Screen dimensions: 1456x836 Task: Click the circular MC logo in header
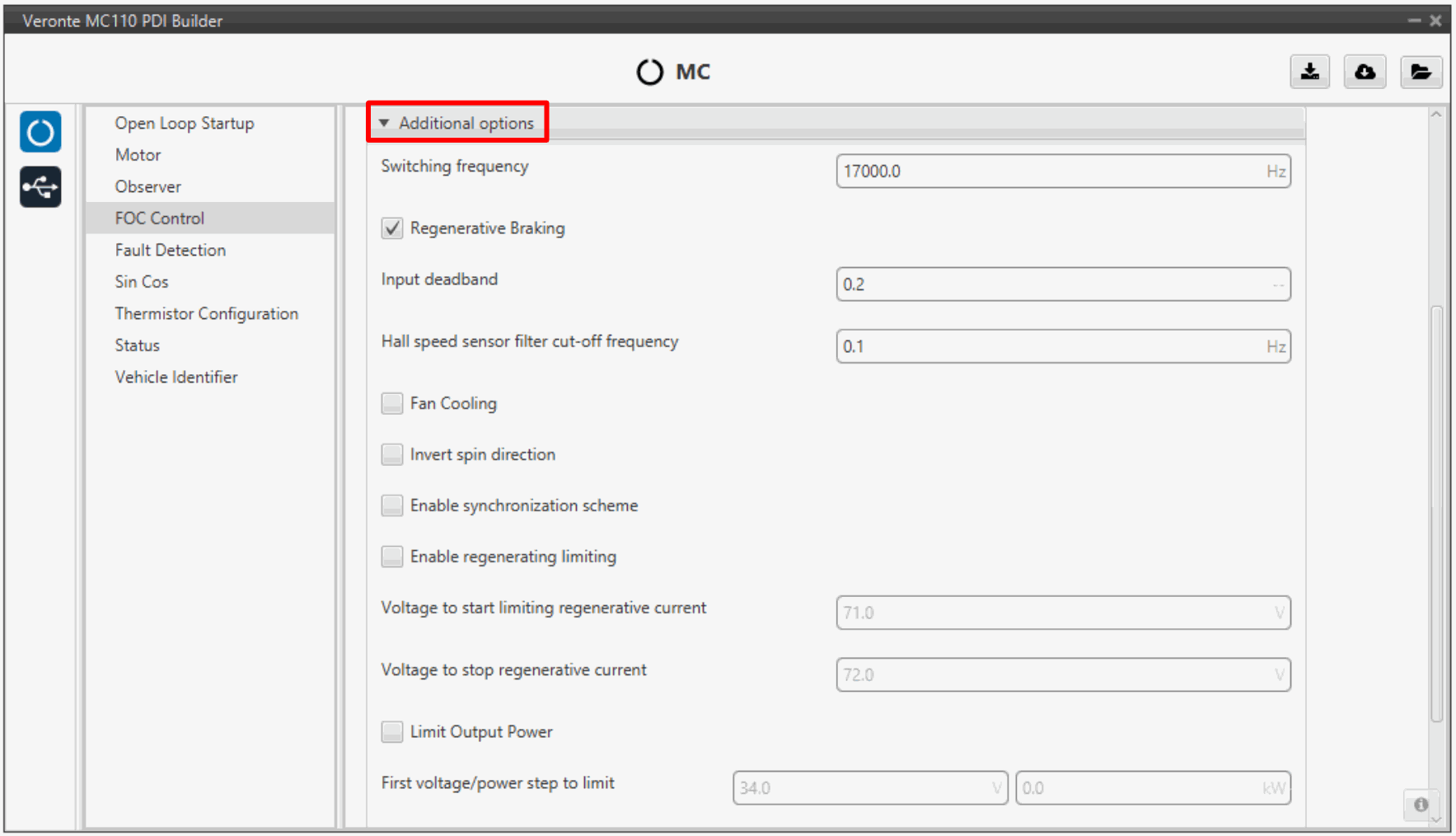tap(649, 73)
